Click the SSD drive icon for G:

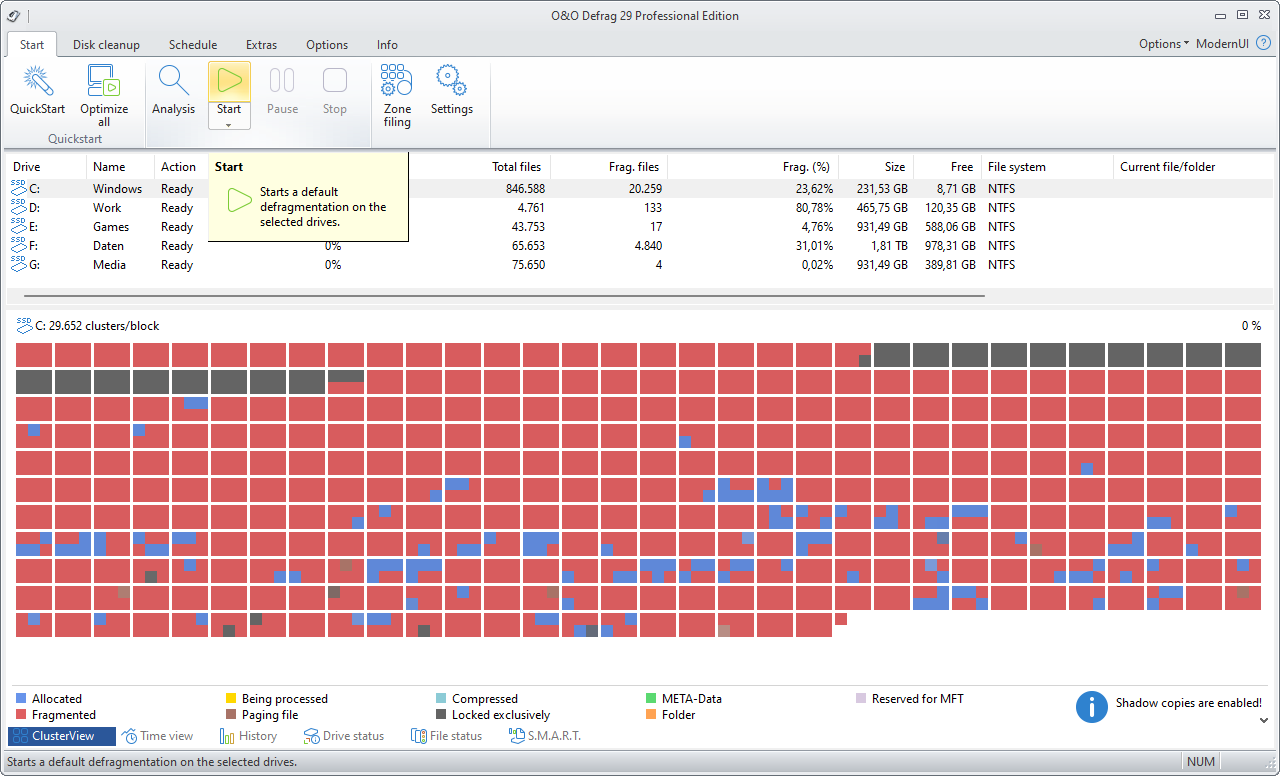(x=19, y=264)
